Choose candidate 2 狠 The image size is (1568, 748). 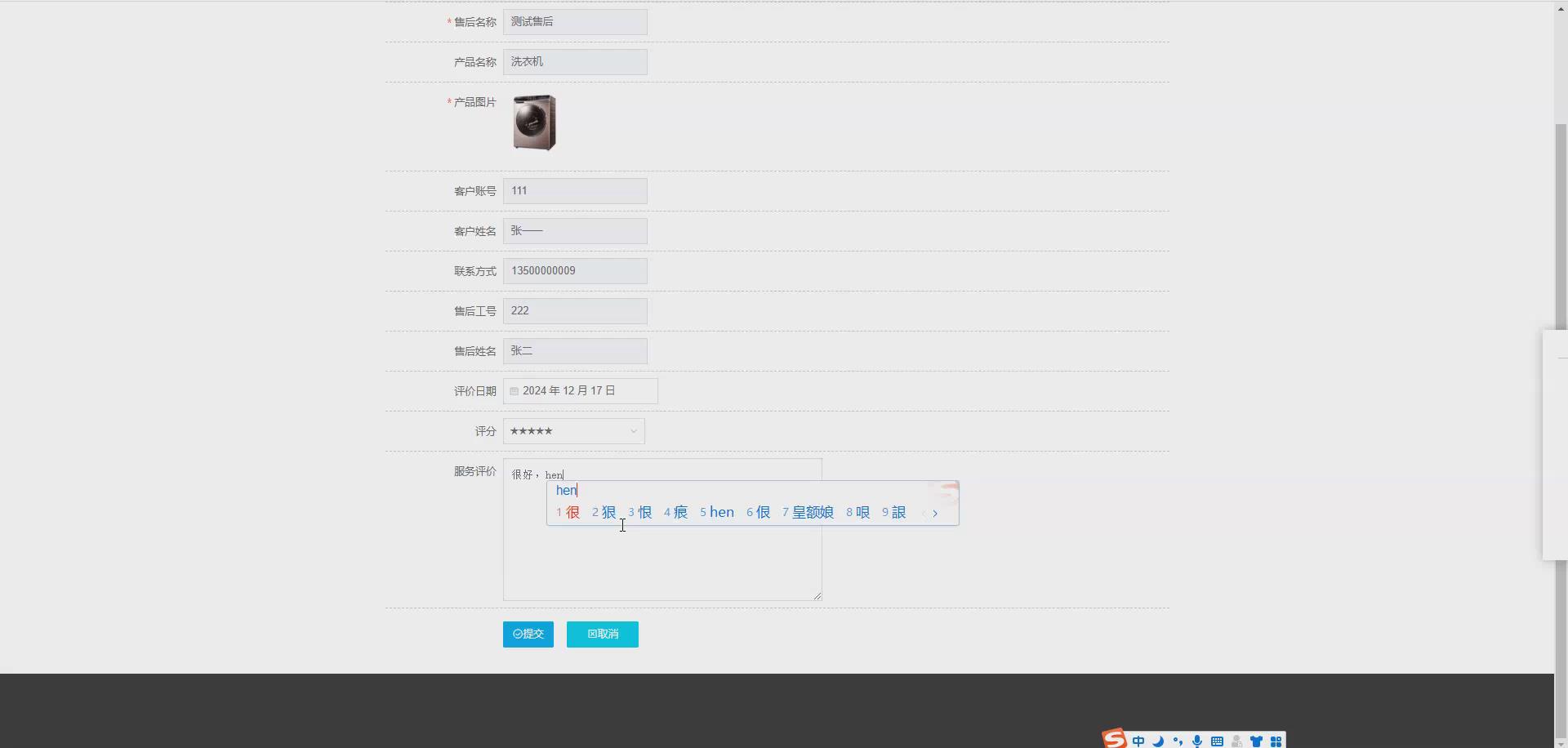click(x=604, y=513)
